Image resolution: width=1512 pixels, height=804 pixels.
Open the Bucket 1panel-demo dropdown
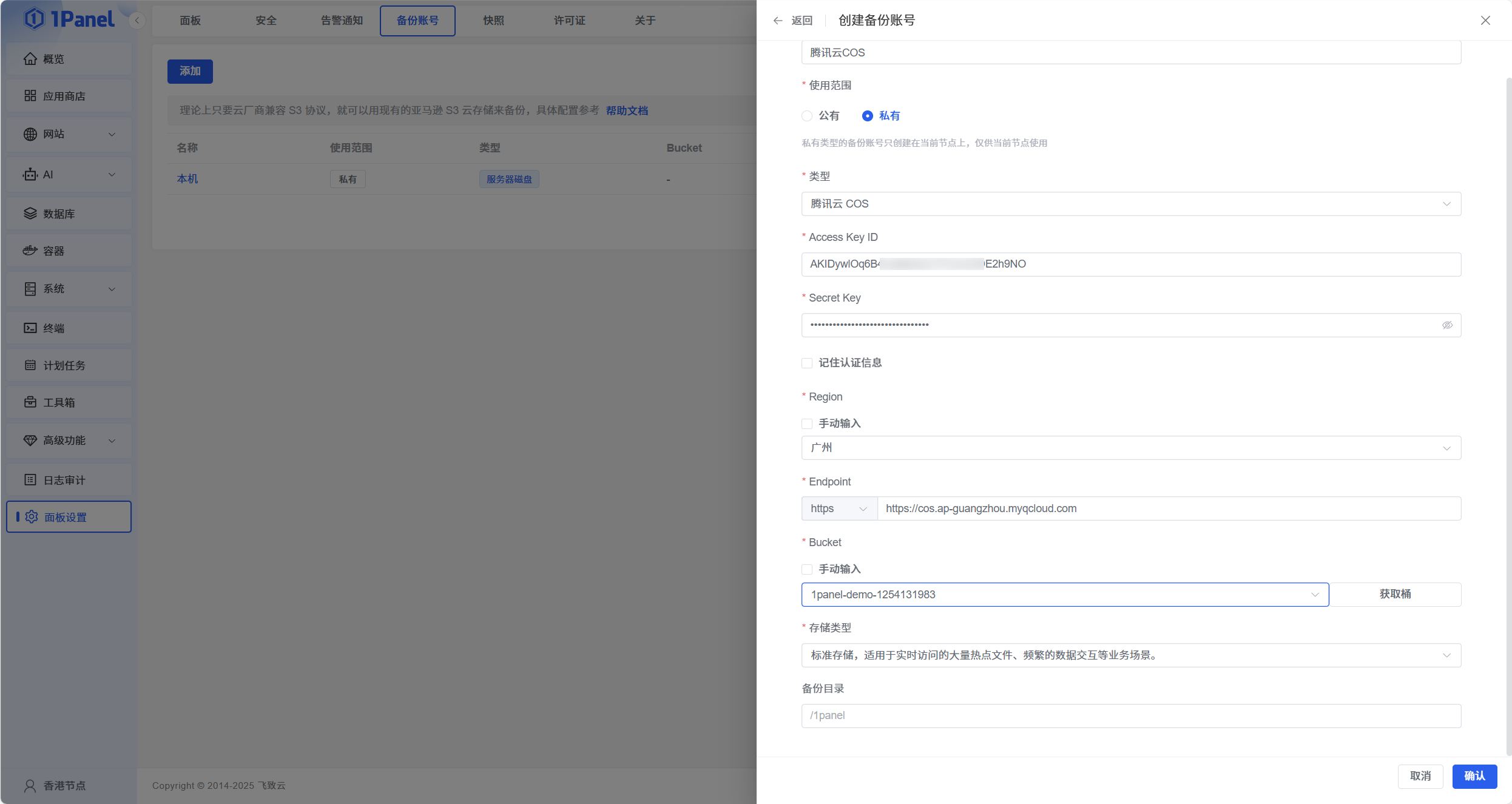pyautogui.click(x=1065, y=595)
